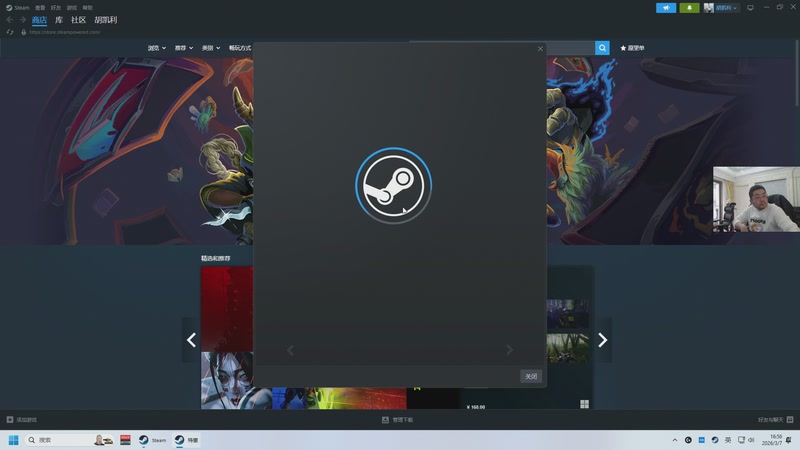Switch to the 库 (Library) tab
Viewport: 800px width, 450px height.
click(59, 20)
